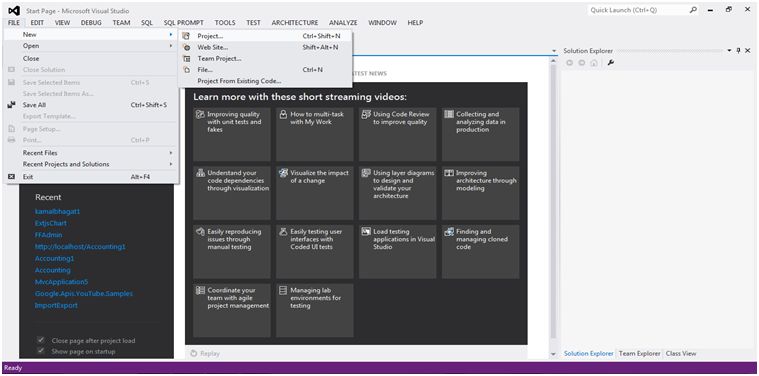This screenshot has width=759, height=376.
Task: Click Solution Explorer home icon
Action: click(x=594, y=62)
